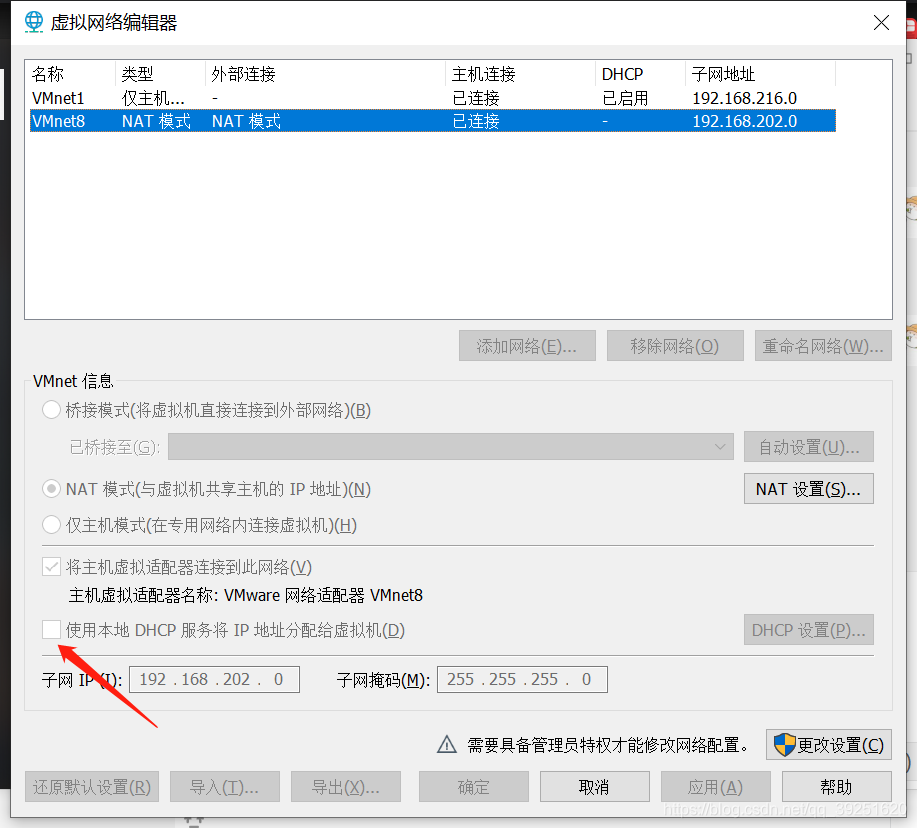The width and height of the screenshot is (917, 828).
Task: Click the 更改设置(C) shield button
Action: coord(829,744)
